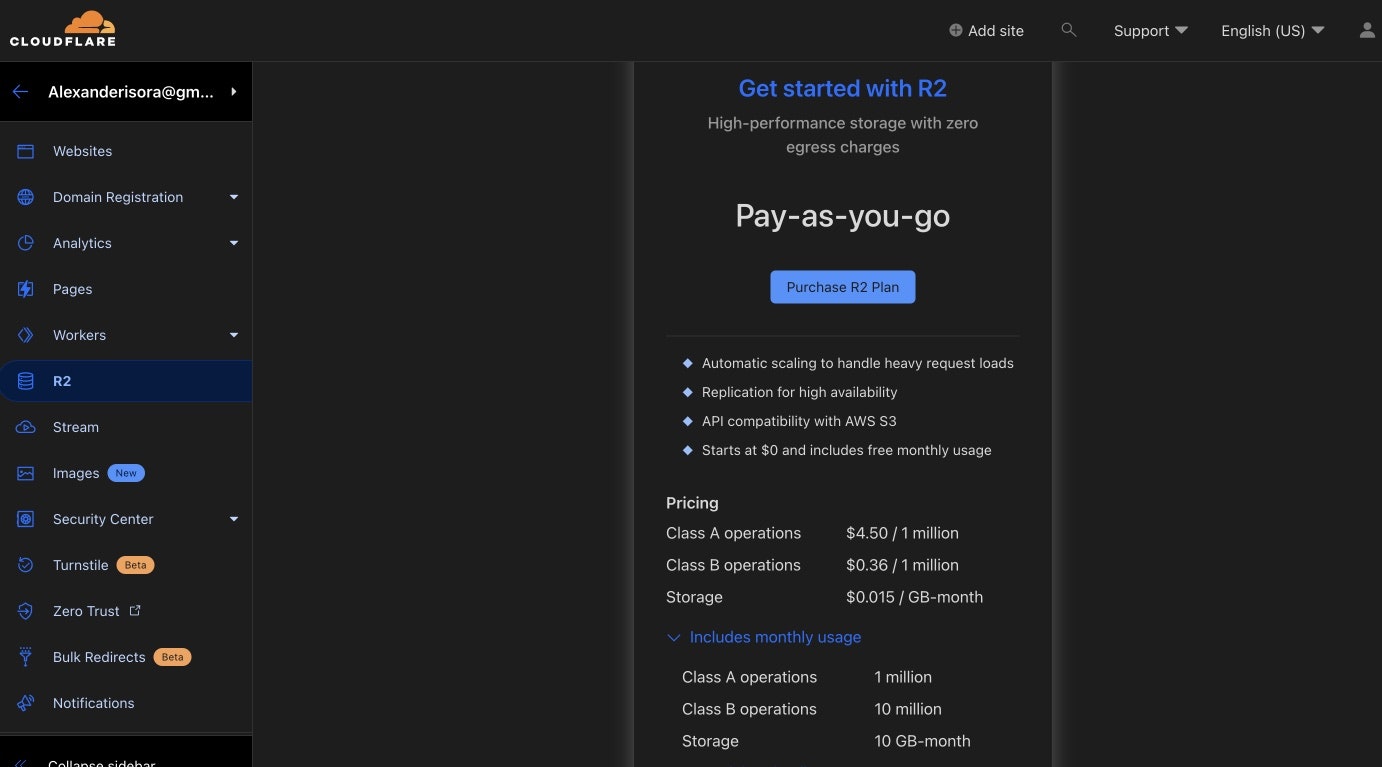Click "Automatic scaling to handle heavy request loads"
This screenshot has height=767, width=1382.
tap(858, 363)
